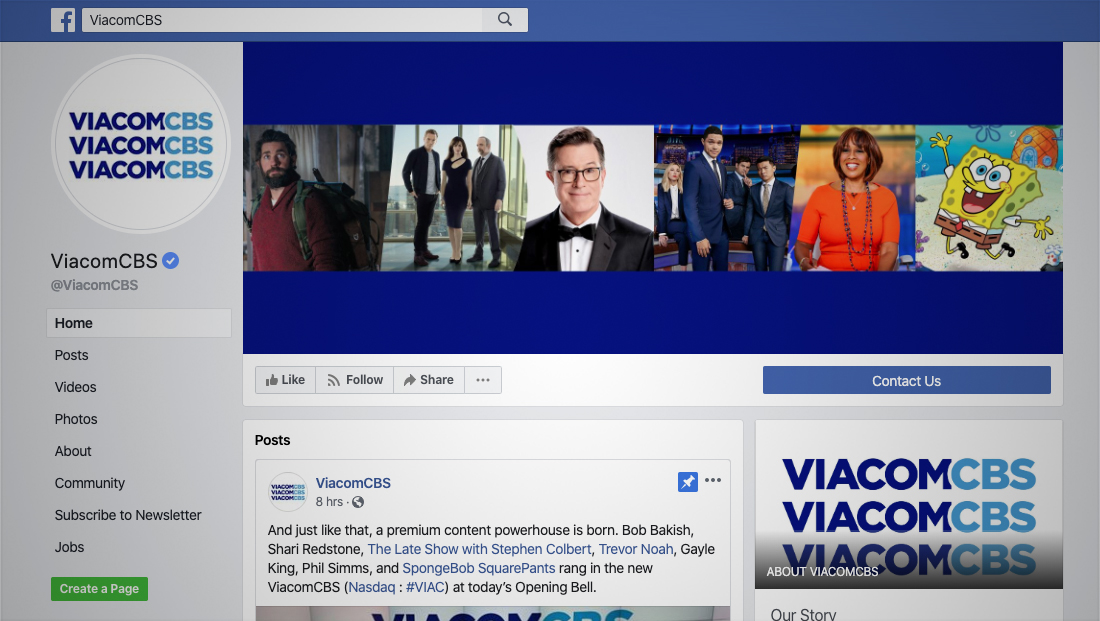
Task: Open the cover photo banner
Action: click(652, 198)
